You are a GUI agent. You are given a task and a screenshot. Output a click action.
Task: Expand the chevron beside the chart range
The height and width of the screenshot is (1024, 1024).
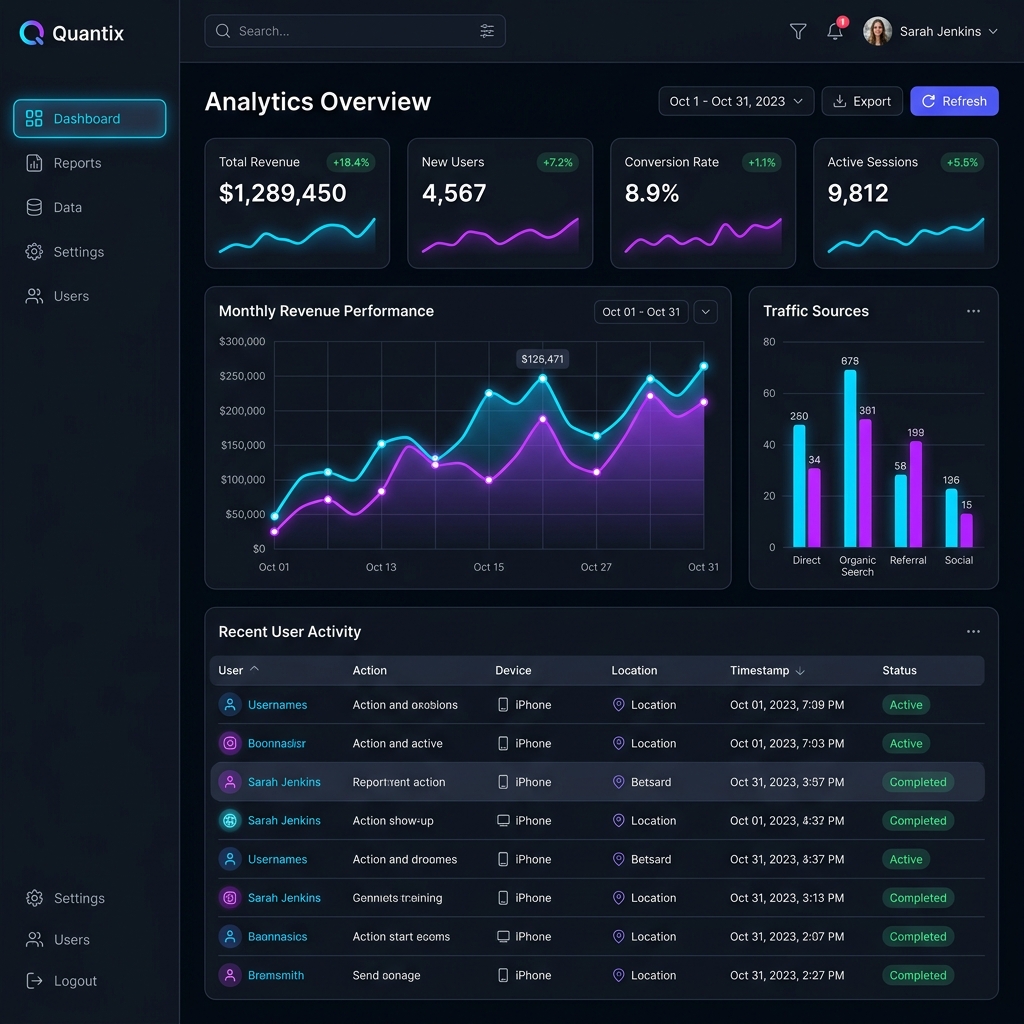coord(705,312)
